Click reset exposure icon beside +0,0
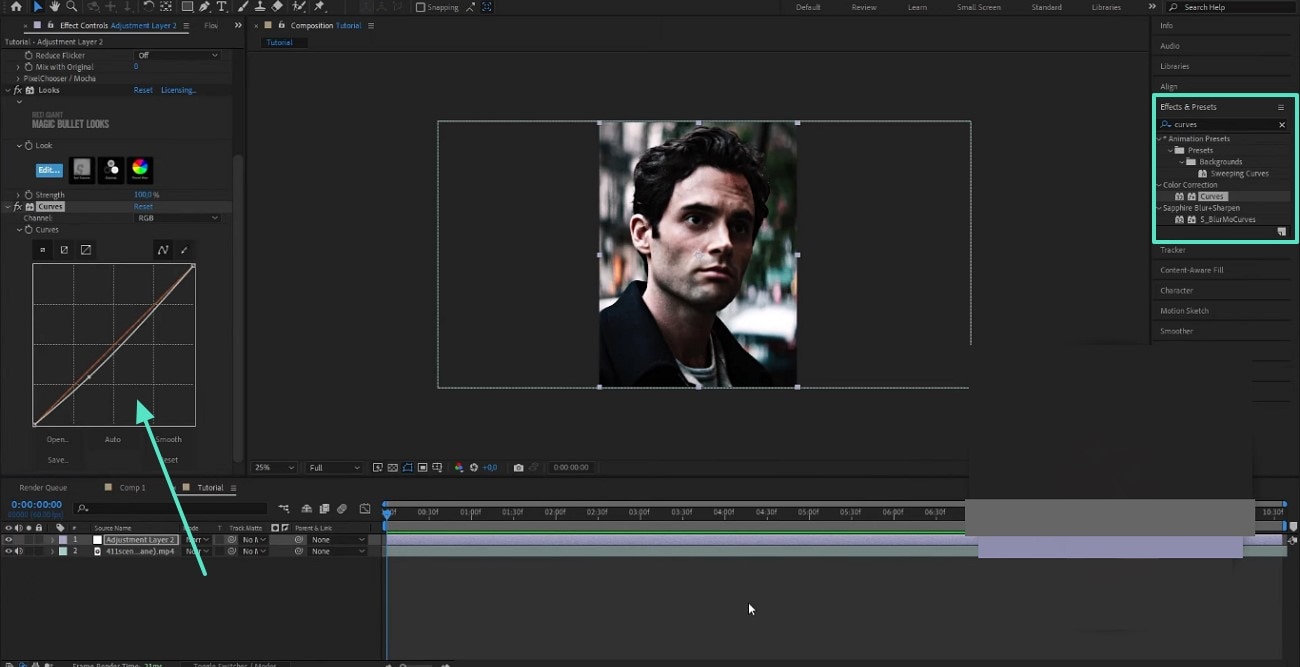Screen dimensions: 1300x667 pyautogui.click(x=474, y=467)
